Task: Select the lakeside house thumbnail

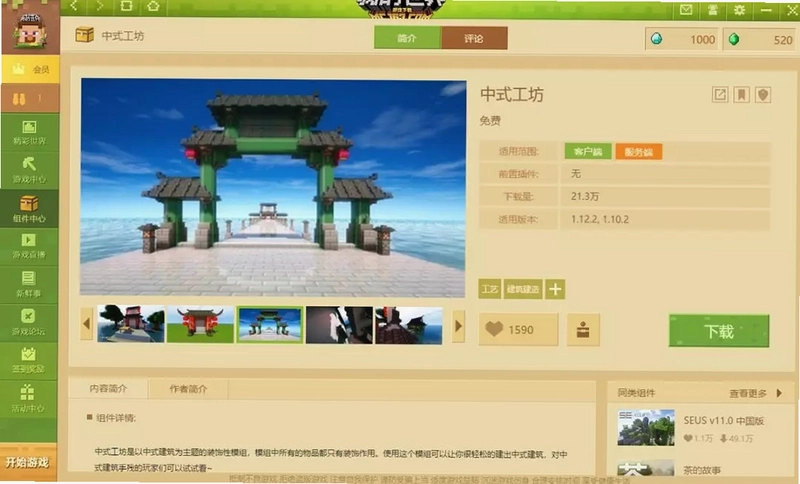Action: (x=131, y=324)
